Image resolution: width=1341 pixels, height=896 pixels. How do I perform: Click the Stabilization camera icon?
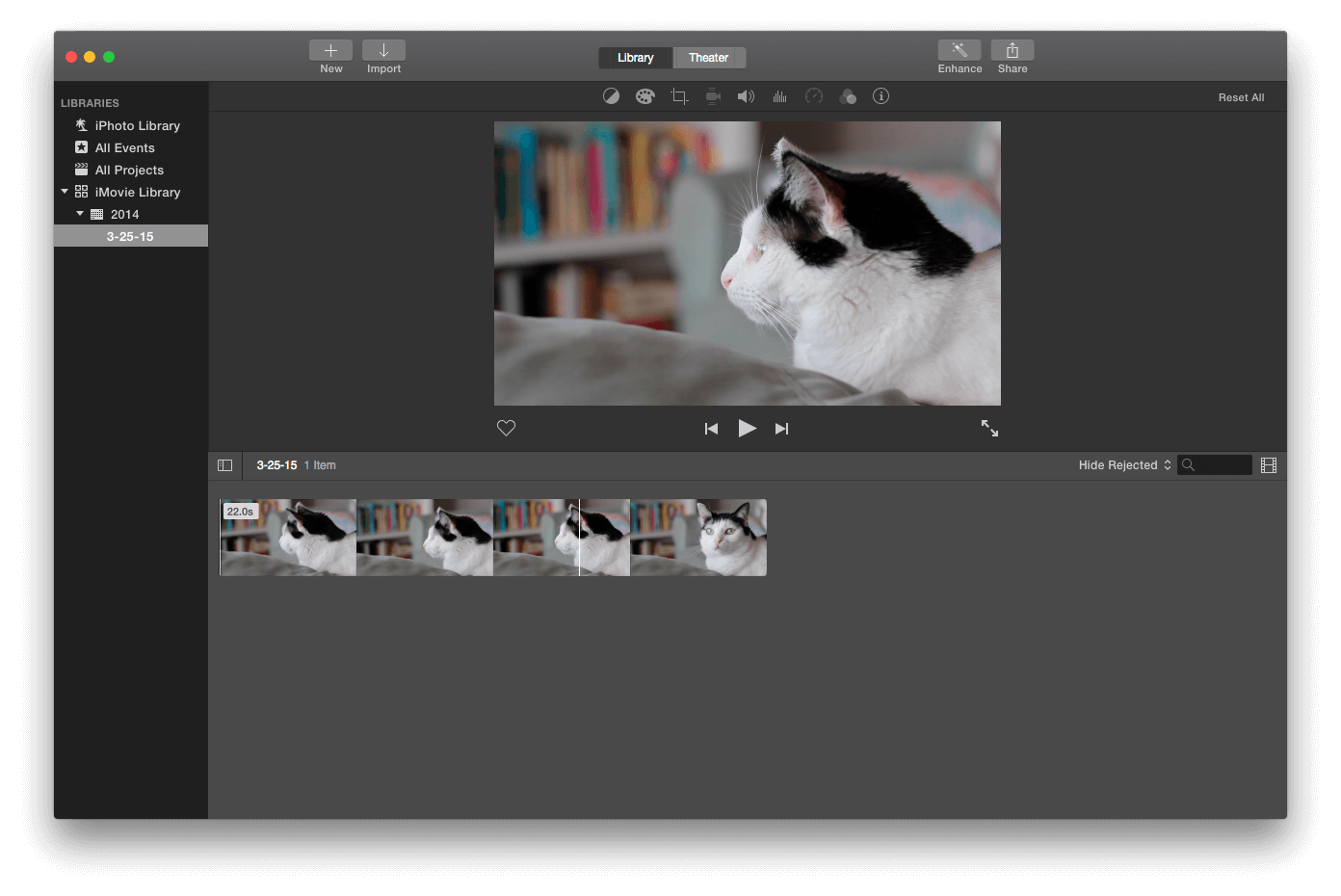(x=712, y=95)
